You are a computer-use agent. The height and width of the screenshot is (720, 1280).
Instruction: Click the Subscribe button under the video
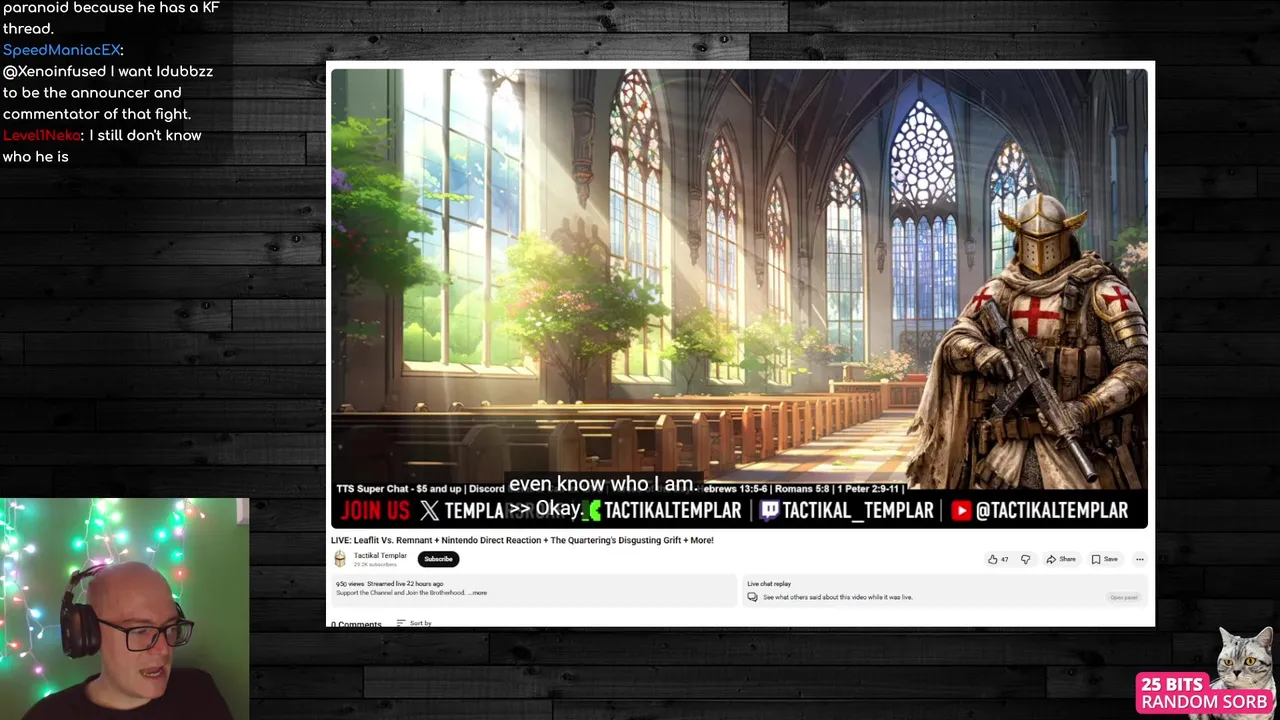[x=438, y=559]
